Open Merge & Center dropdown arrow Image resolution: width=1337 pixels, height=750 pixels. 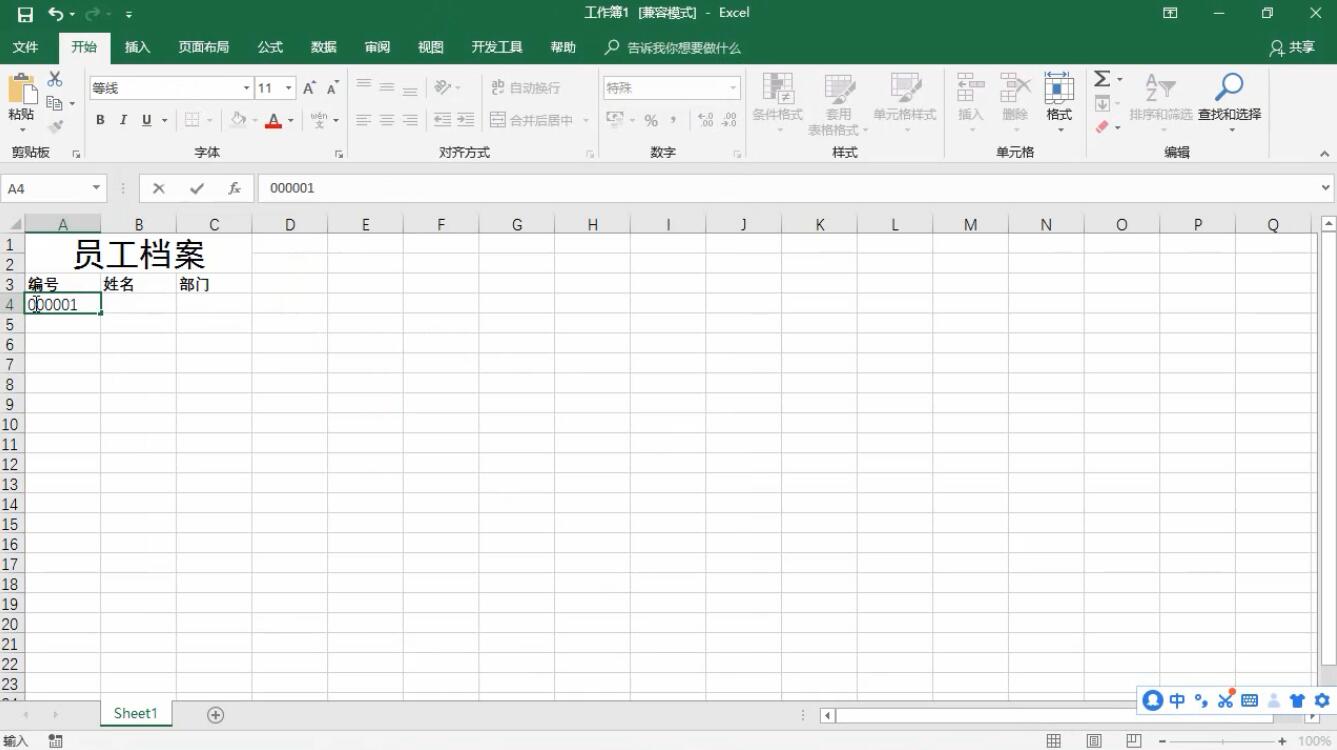(x=586, y=120)
